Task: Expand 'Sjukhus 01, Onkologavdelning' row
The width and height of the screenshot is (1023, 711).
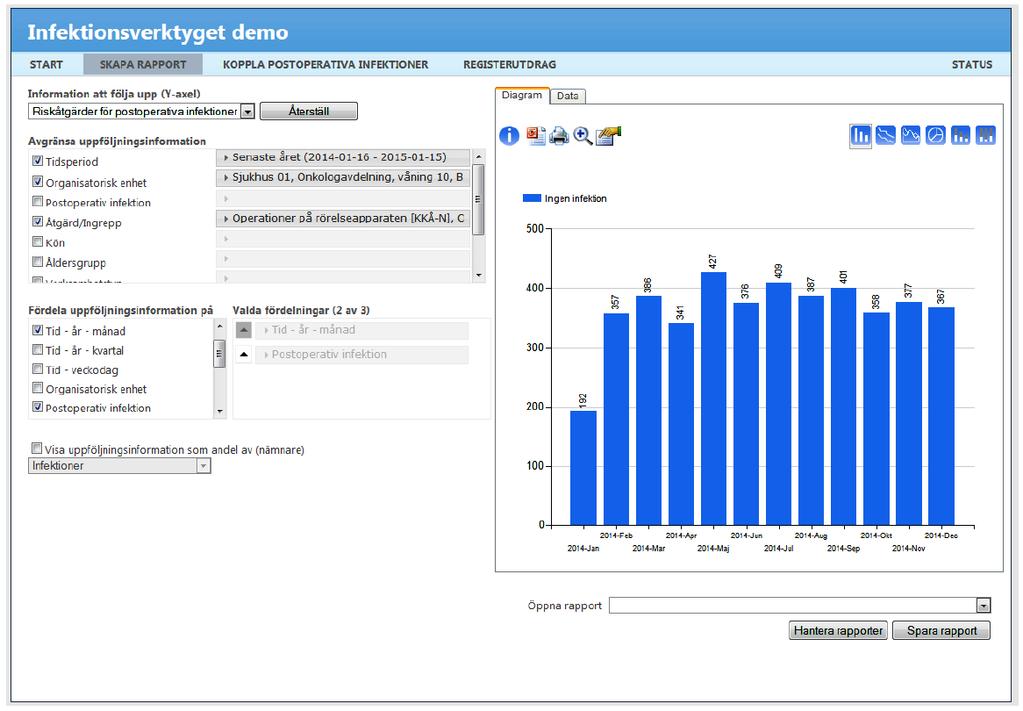Action: [343, 177]
